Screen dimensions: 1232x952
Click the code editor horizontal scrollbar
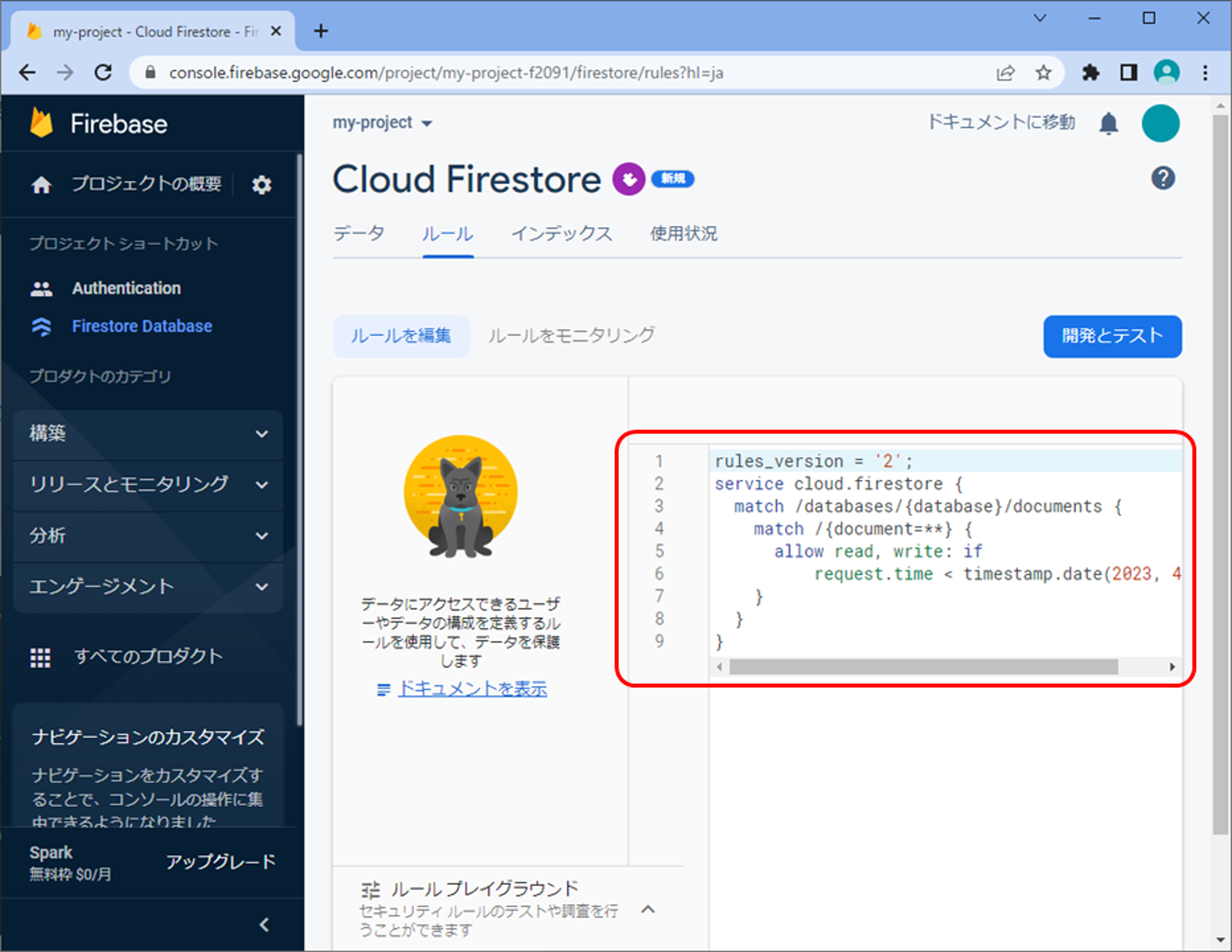pyautogui.click(x=923, y=667)
